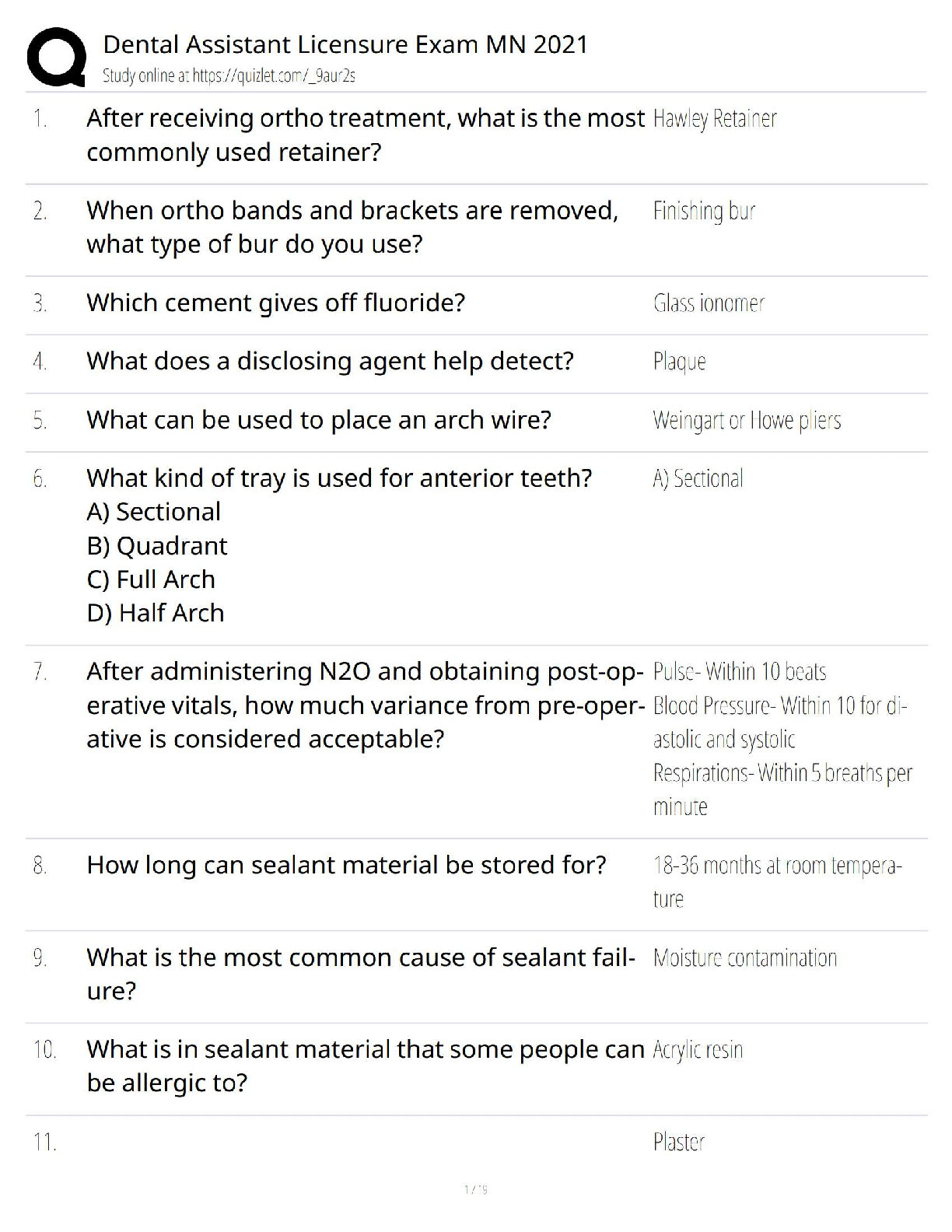Viewport: 952px width, 1232px height.
Task: Select the Hawley Retainer answer
Action: [x=714, y=118]
